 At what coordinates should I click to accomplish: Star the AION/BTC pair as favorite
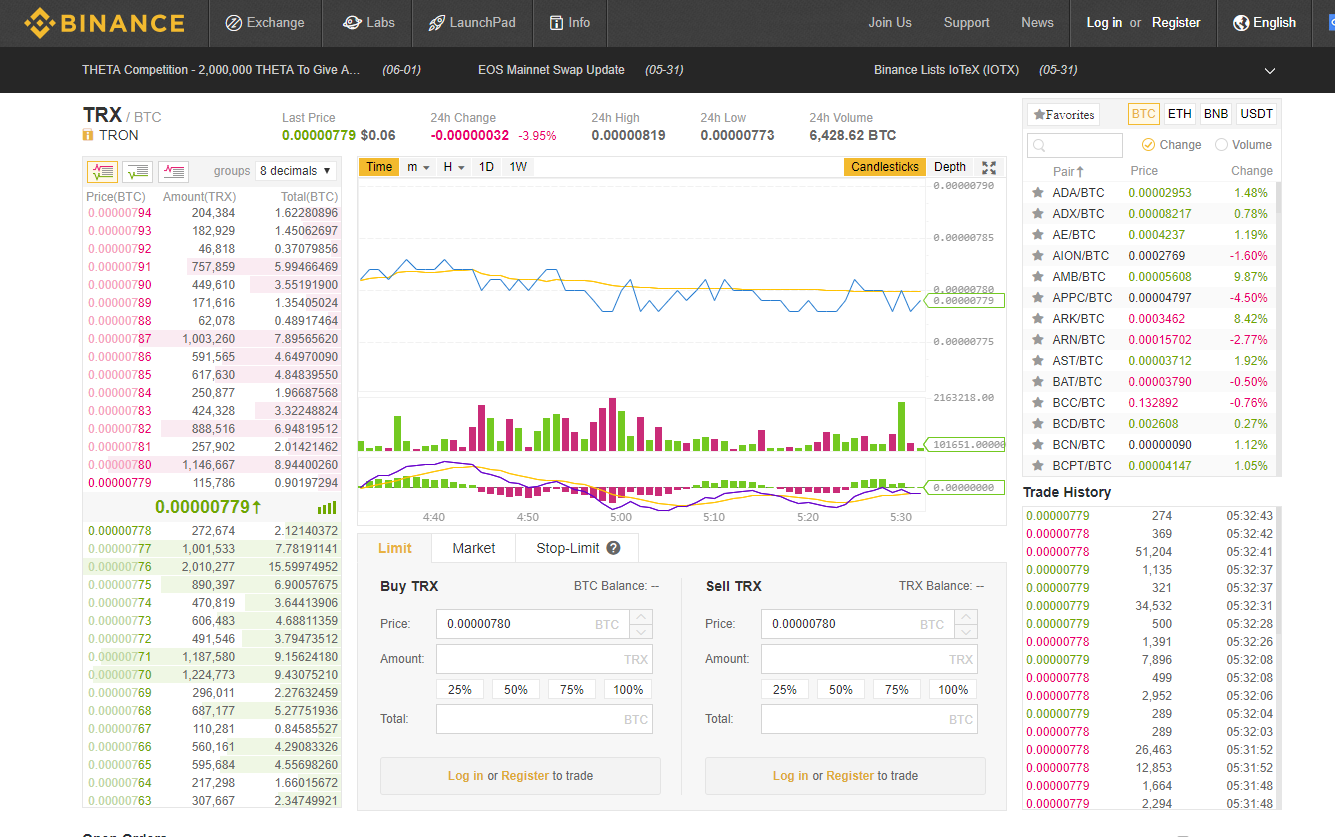(1038, 256)
